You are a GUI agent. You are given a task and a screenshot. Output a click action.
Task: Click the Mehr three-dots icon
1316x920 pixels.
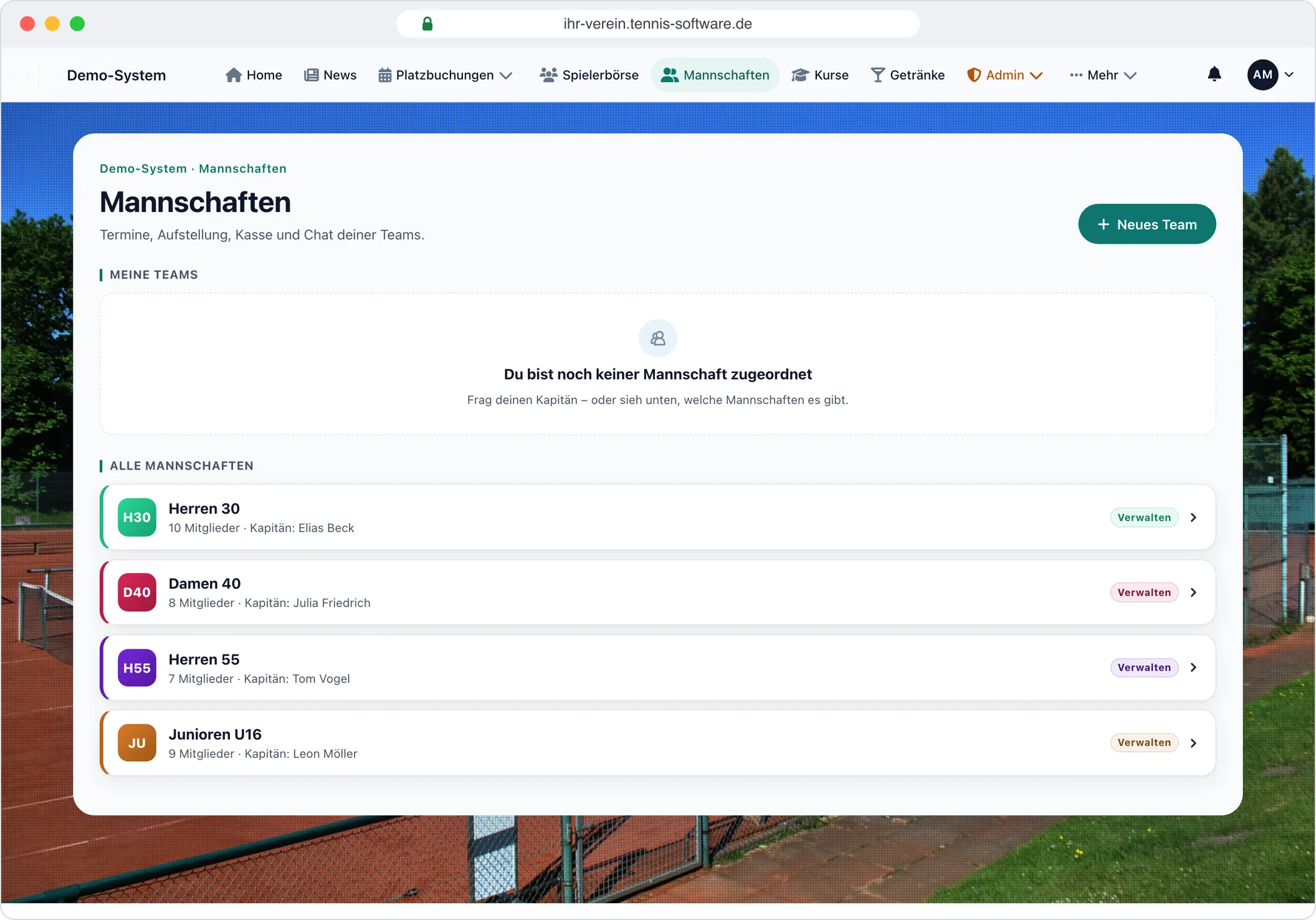pyautogui.click(x=1076, y=75)
